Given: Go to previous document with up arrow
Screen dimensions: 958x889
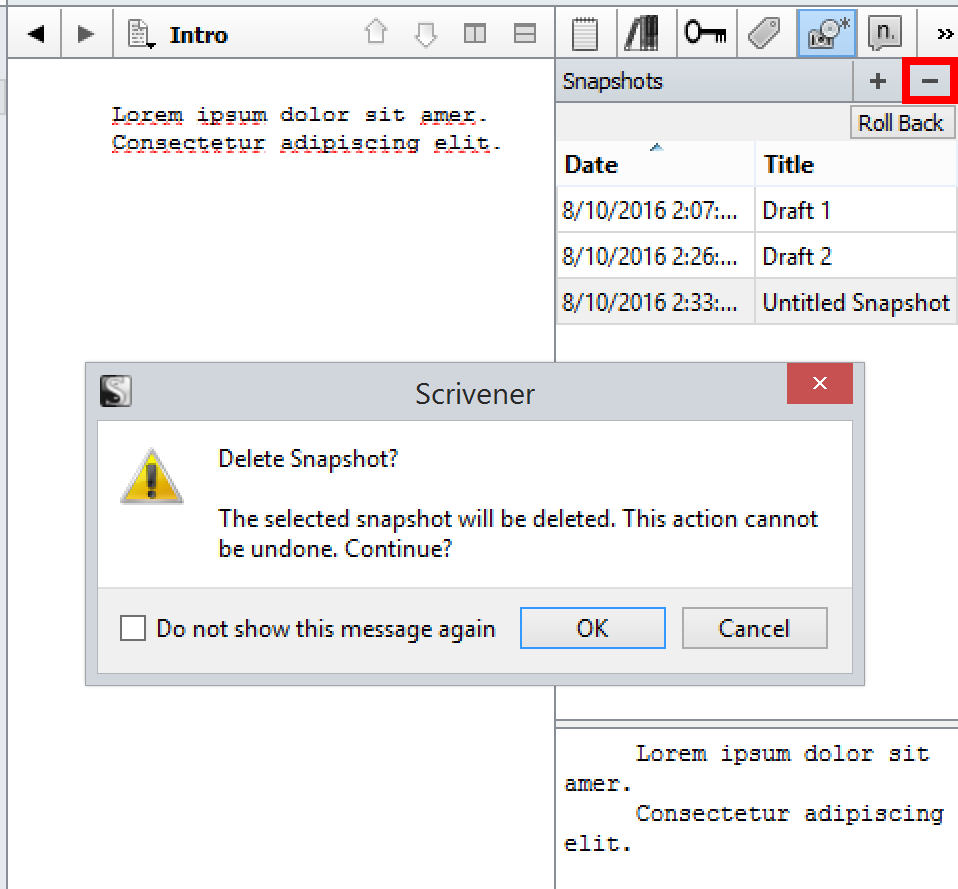Looking at the screenshot, I should [376, 34].
